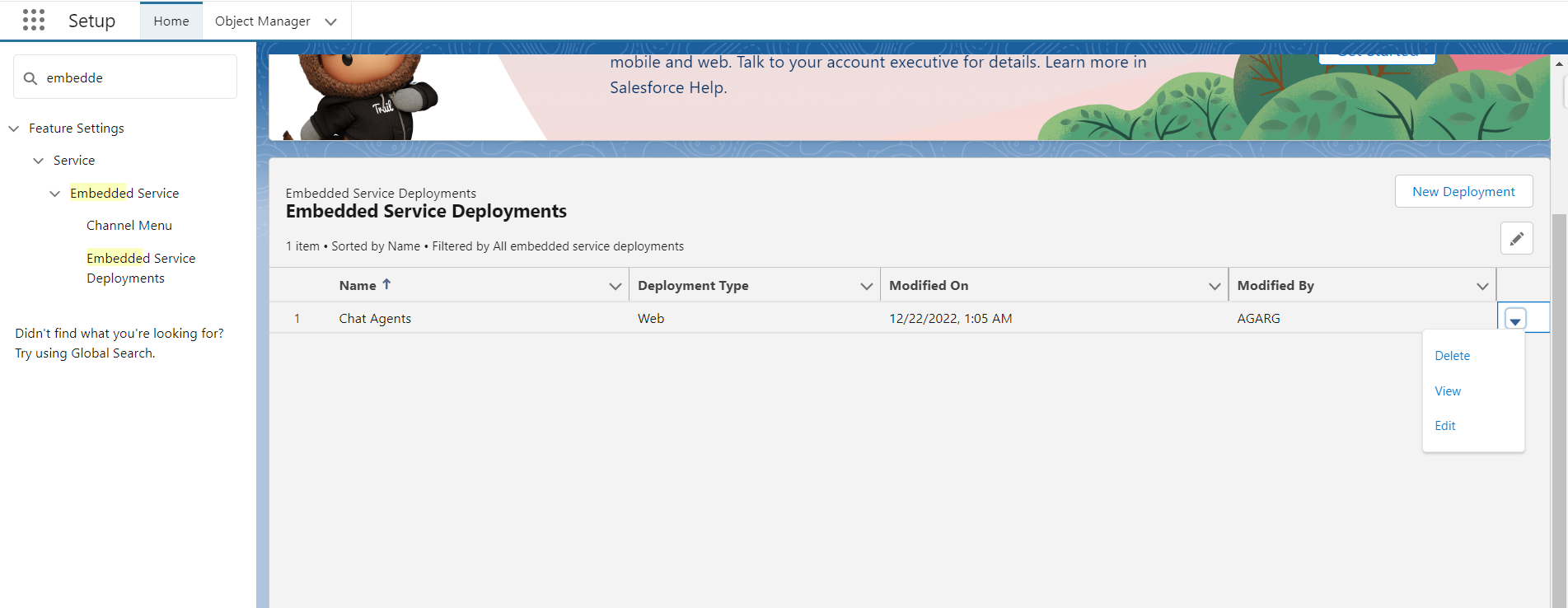
Task: Collapse the Embedded Service tree node
Action: click(x=55, y=194)
